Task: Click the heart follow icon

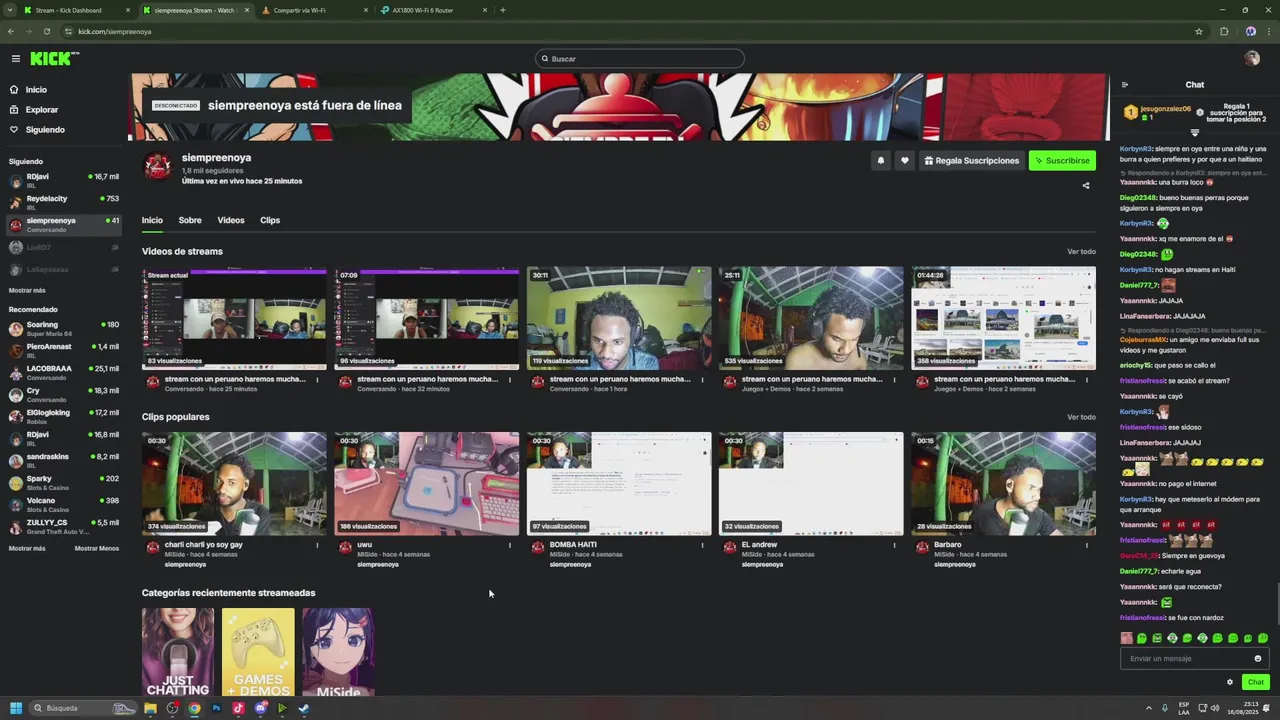Action: point(905,160)
